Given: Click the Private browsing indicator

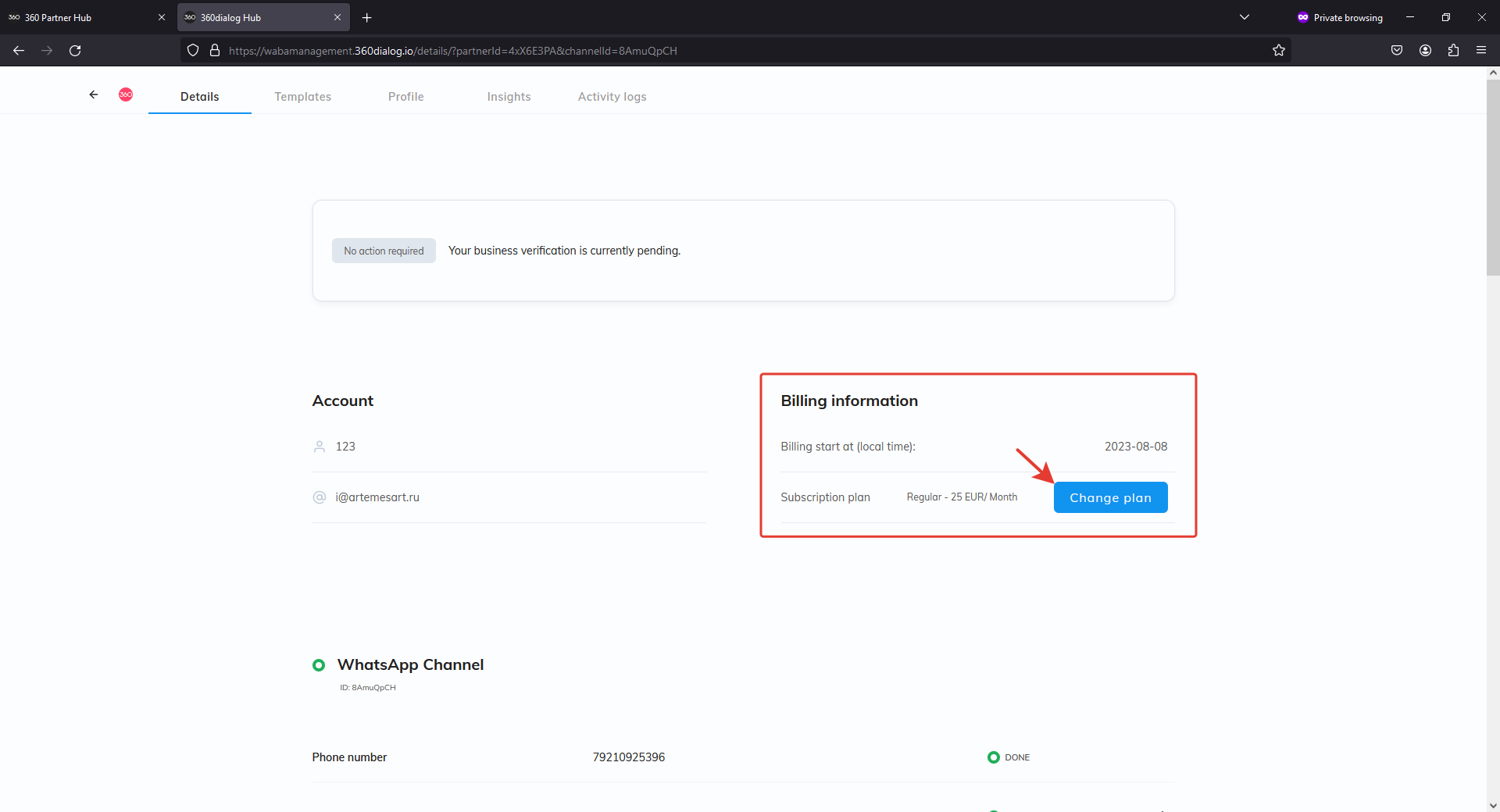Looking at the screenshot, I should click(x=1340, y=17).
